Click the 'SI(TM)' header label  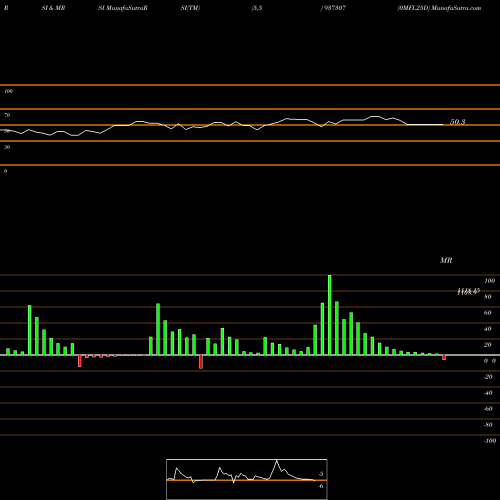pos(190,8)
